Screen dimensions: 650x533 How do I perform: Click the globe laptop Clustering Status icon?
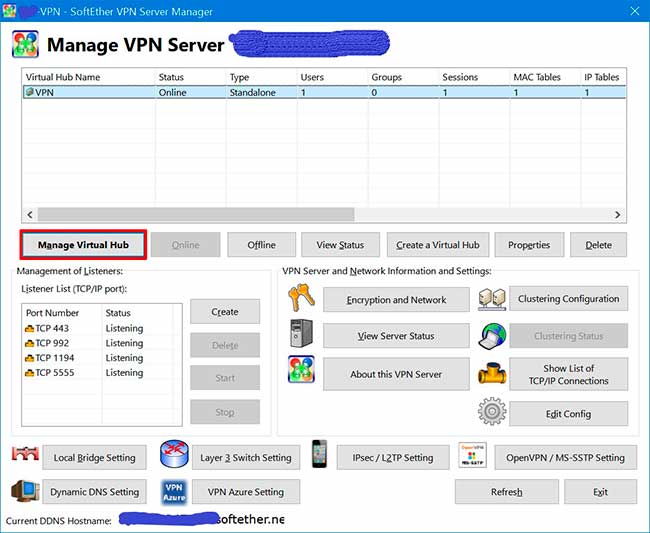[x=492, y=336]
